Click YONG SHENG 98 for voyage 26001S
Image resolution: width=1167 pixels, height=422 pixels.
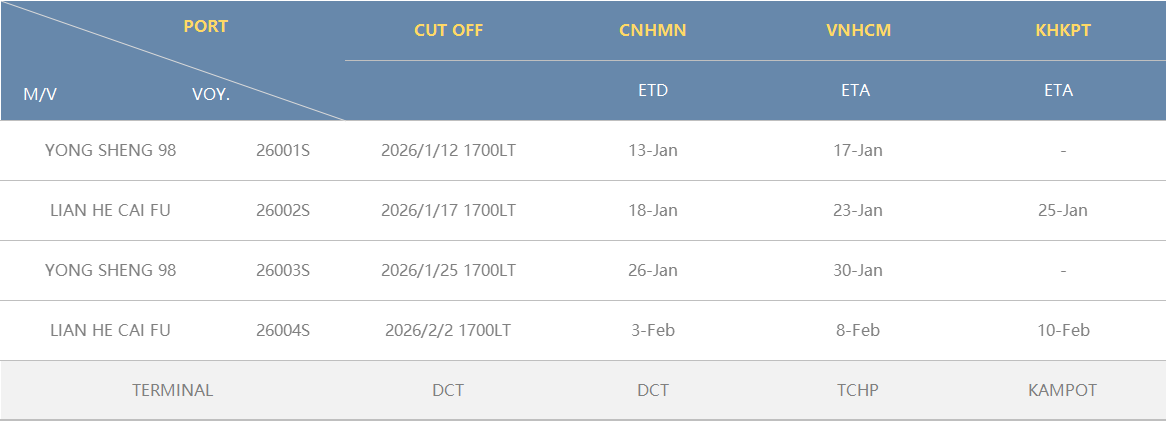coord(111,150)
